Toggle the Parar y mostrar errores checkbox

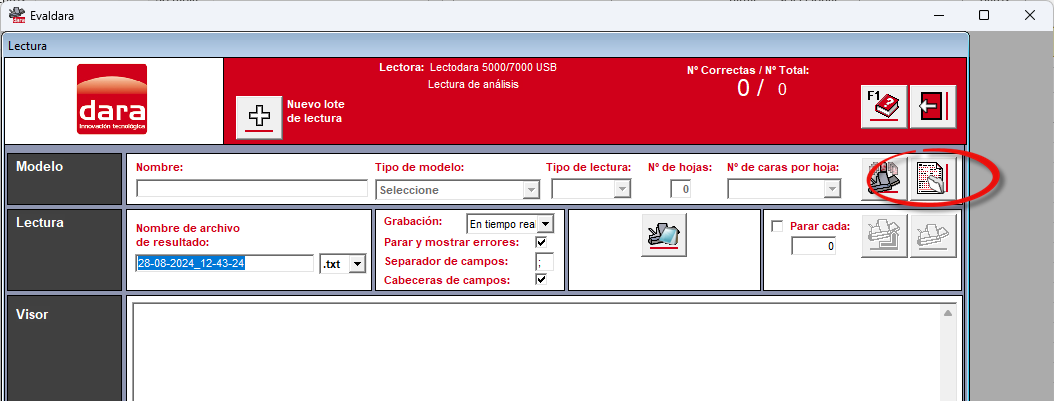coord(541,242)
